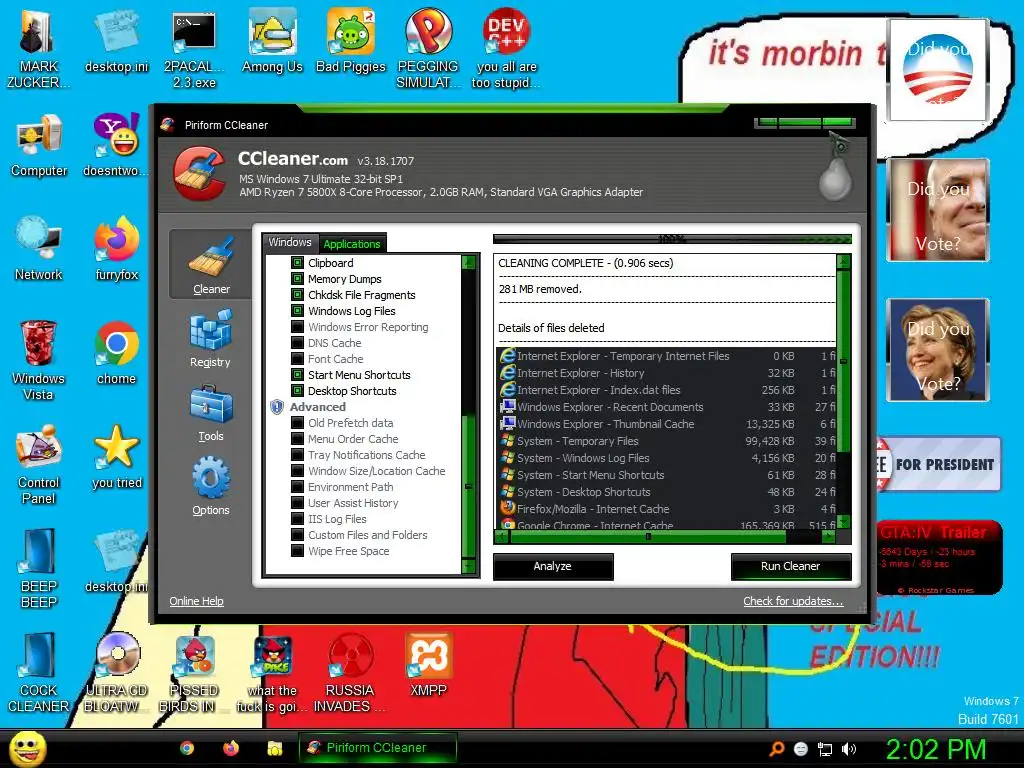Enable the Font Cache checkbox
Viewport: 1024px width, 768px height.
click(x=297, y=359)
